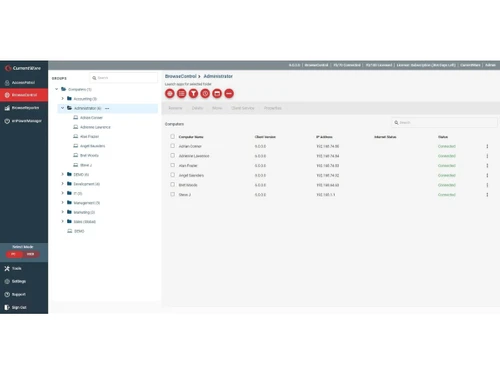Click Client Service in the action bar

point(243,108)
